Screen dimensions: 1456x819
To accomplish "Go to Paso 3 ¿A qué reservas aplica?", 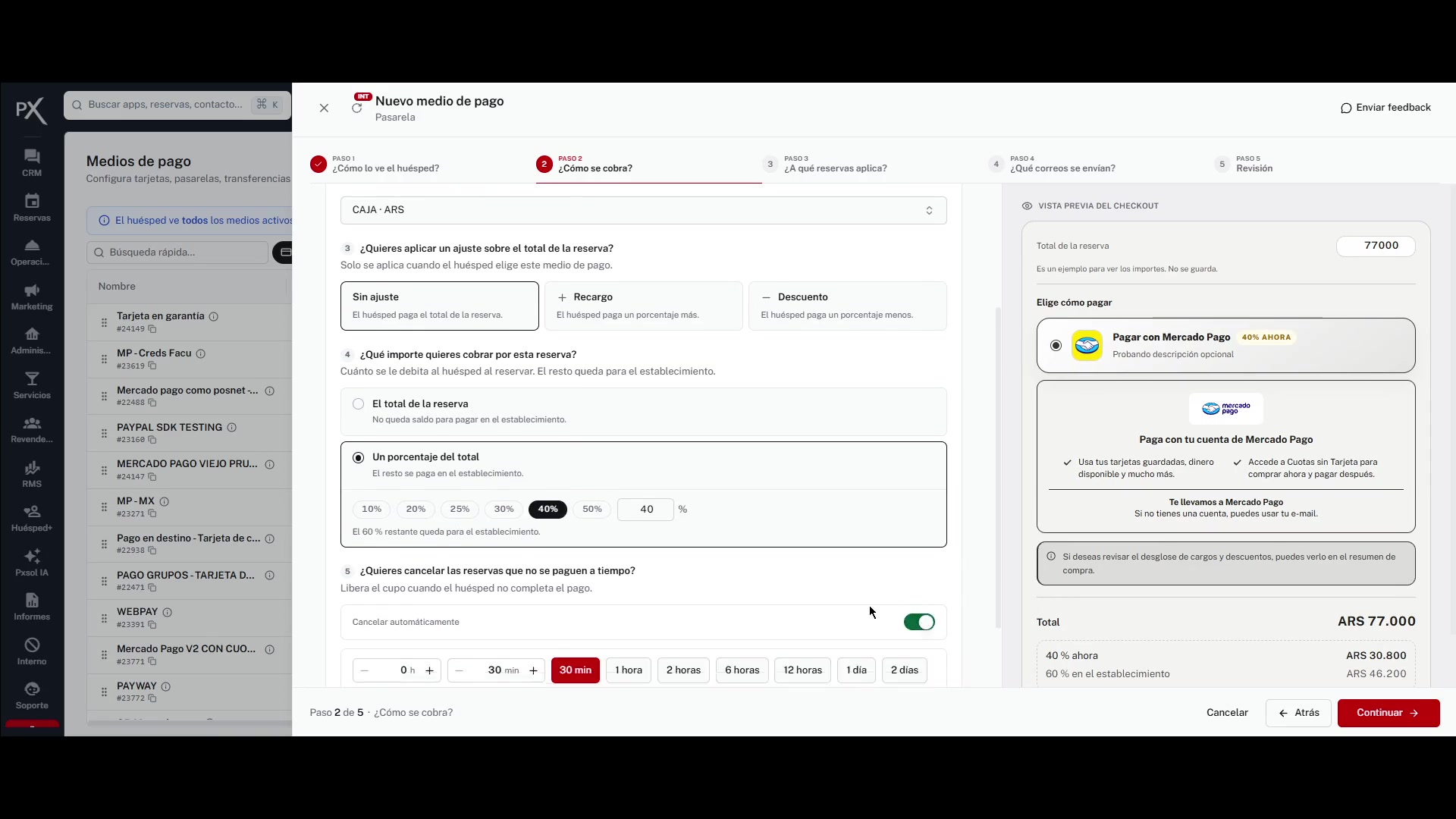I will coord(834,164).
